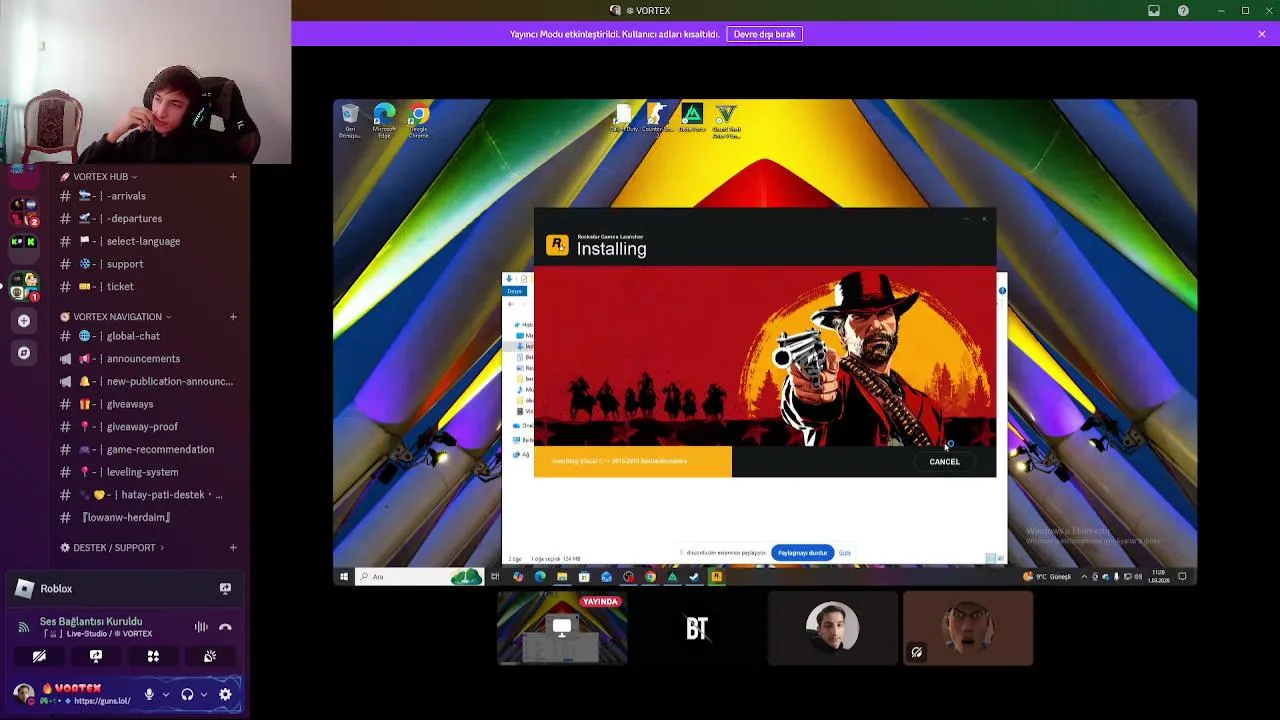The width and height of the screenshot is (1280, 720).
Task: Dismiss the streamer mode banner
Action: (x=1262, y=34)
